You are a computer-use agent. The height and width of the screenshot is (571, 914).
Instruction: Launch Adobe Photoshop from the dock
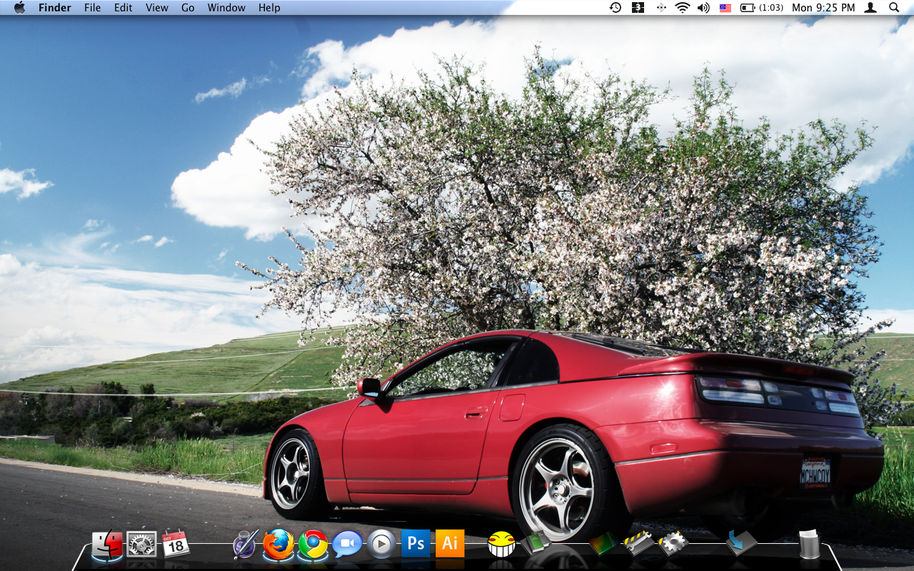point(415,543)
